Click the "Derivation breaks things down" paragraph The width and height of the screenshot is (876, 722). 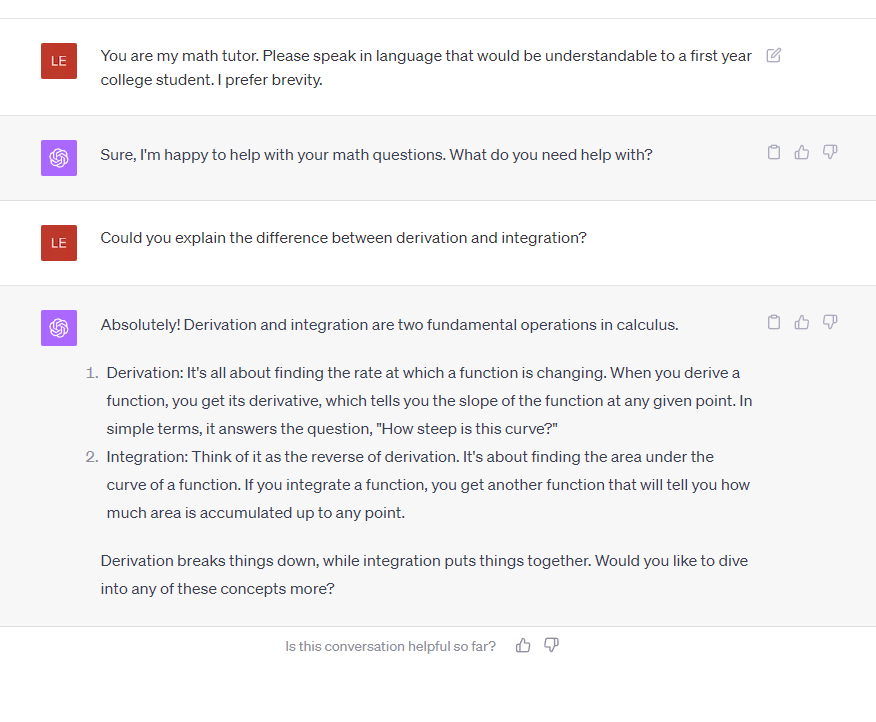[x=424, y=574]
